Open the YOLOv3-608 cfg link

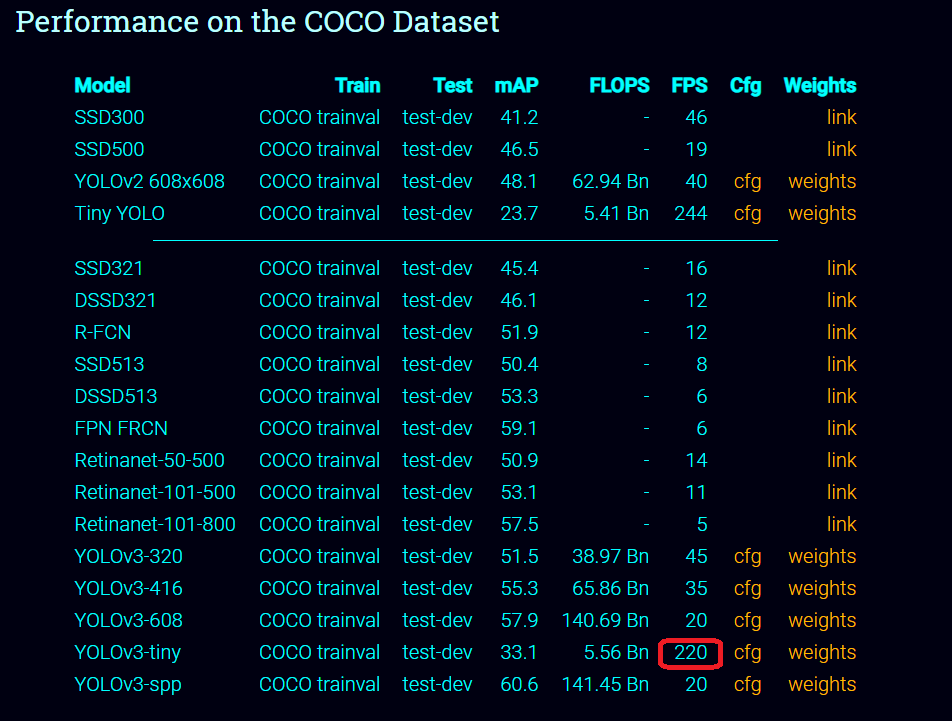pos(747,621)
